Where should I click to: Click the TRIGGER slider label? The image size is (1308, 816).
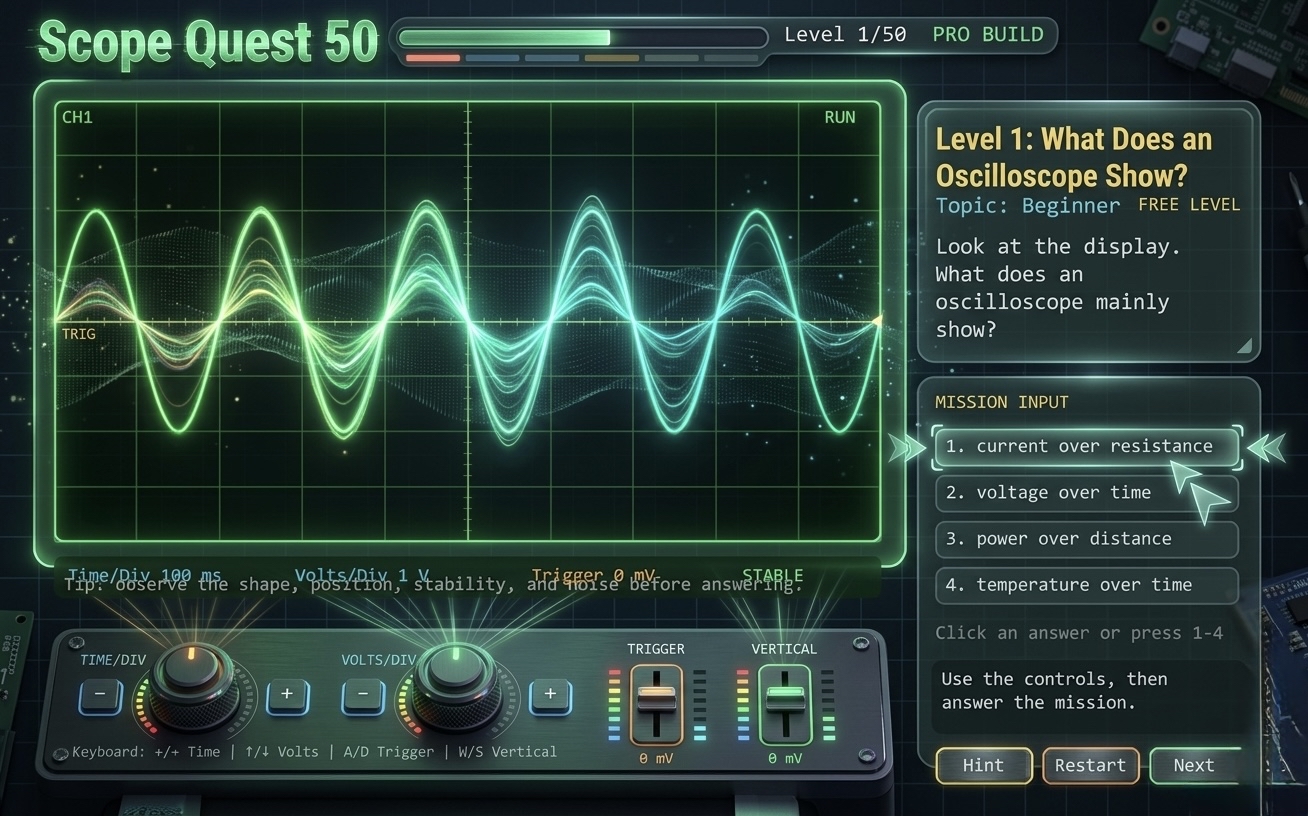point(656,649)
